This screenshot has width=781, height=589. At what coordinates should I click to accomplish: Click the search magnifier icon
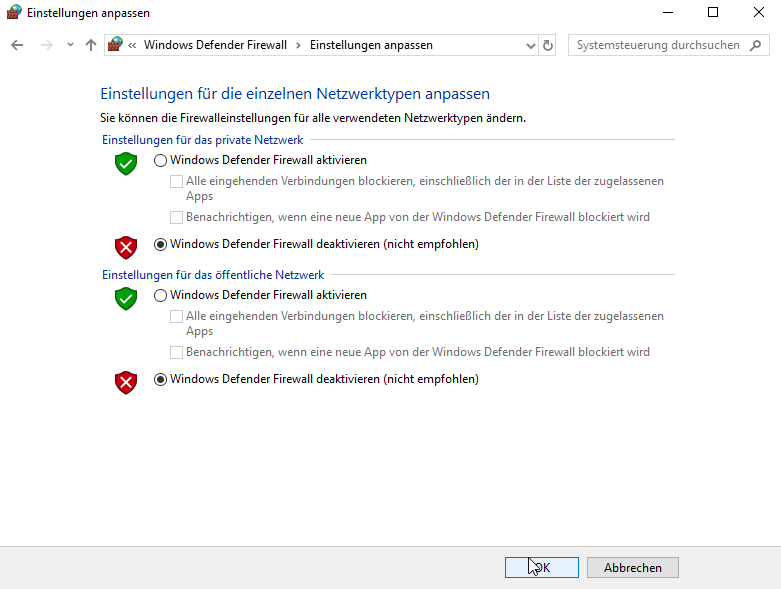pos(755,45)
